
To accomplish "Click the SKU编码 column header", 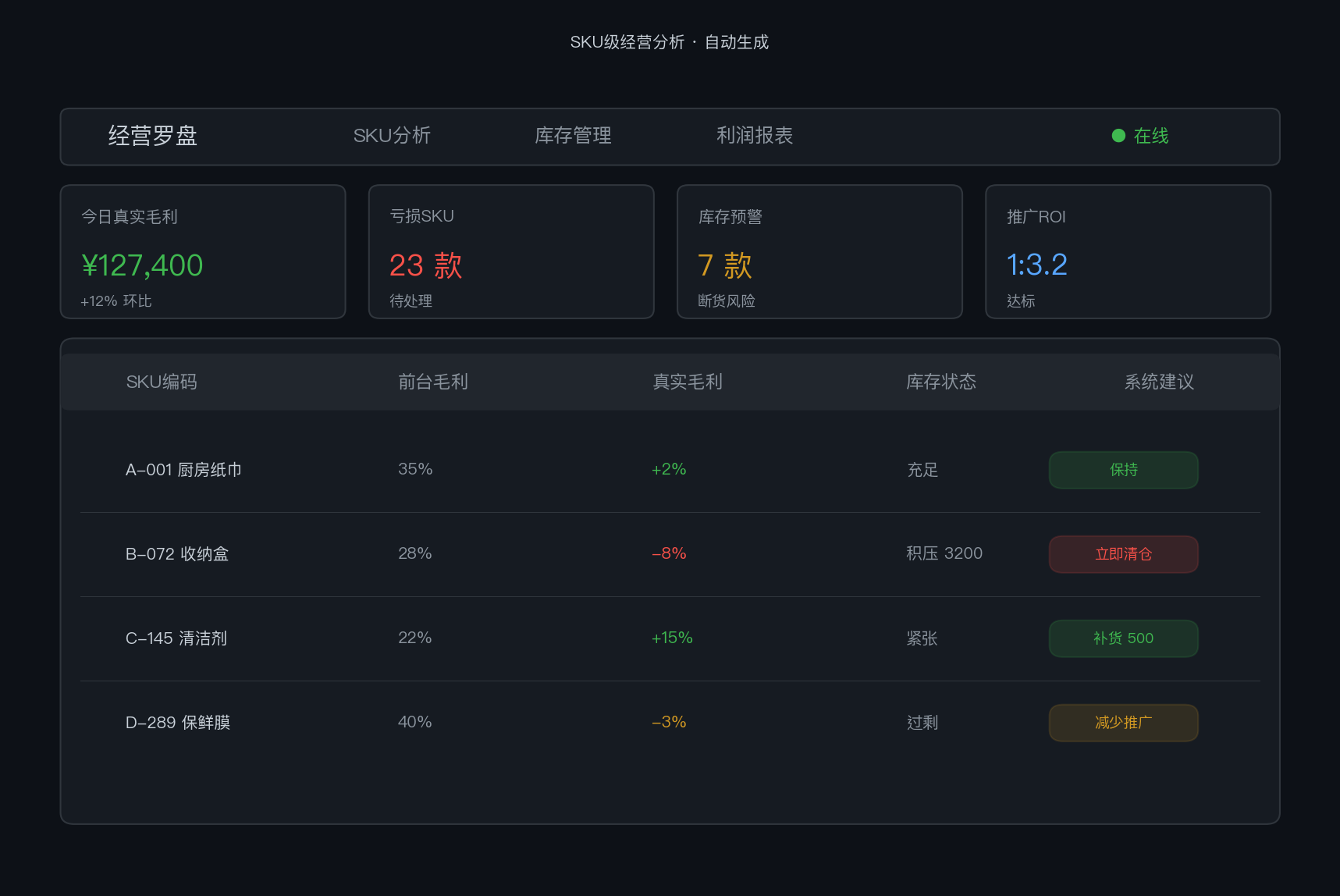I will coord(162,382).
